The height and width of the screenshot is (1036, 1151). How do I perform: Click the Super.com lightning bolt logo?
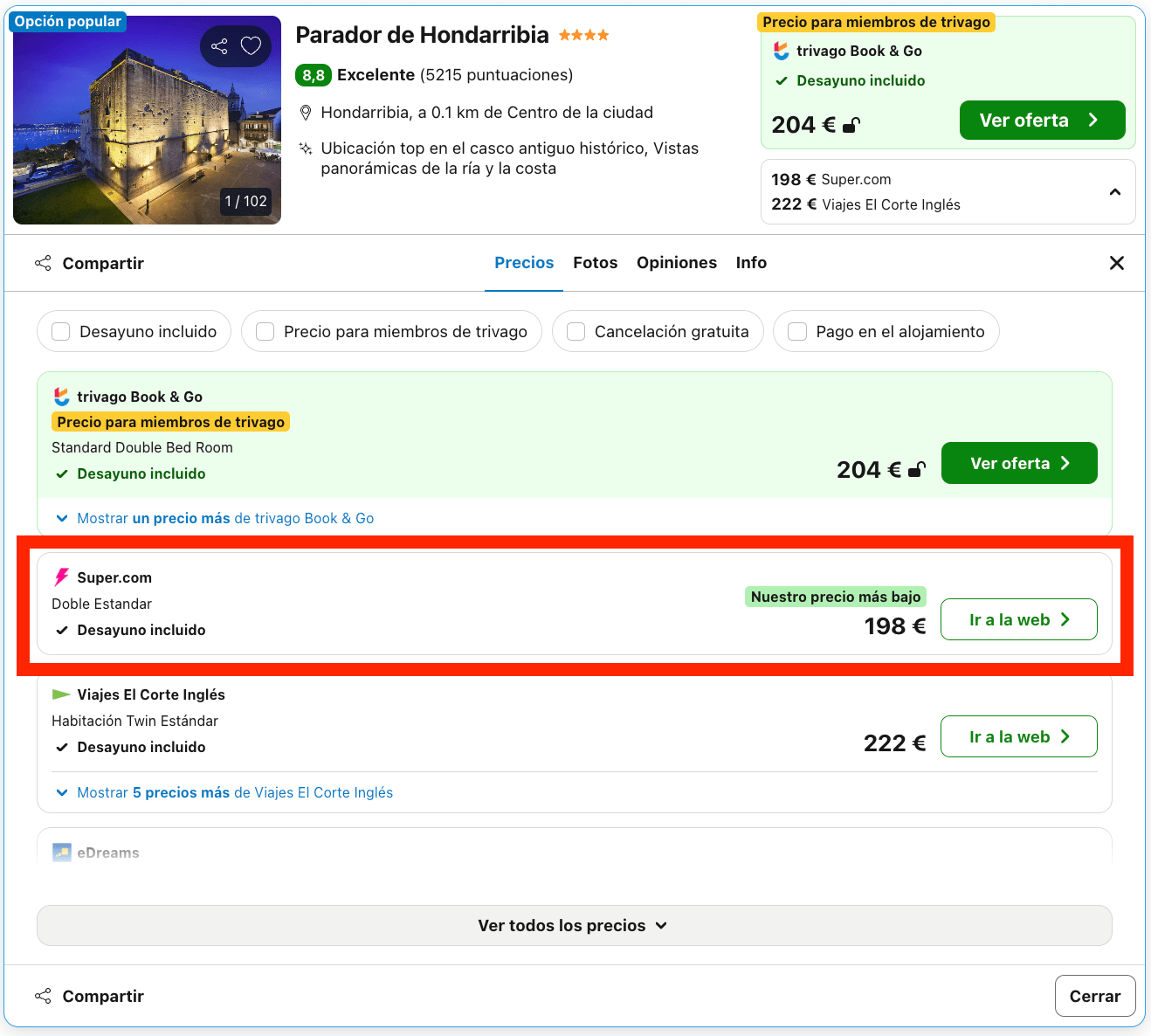pyautogui.click(x=61, y=577)
